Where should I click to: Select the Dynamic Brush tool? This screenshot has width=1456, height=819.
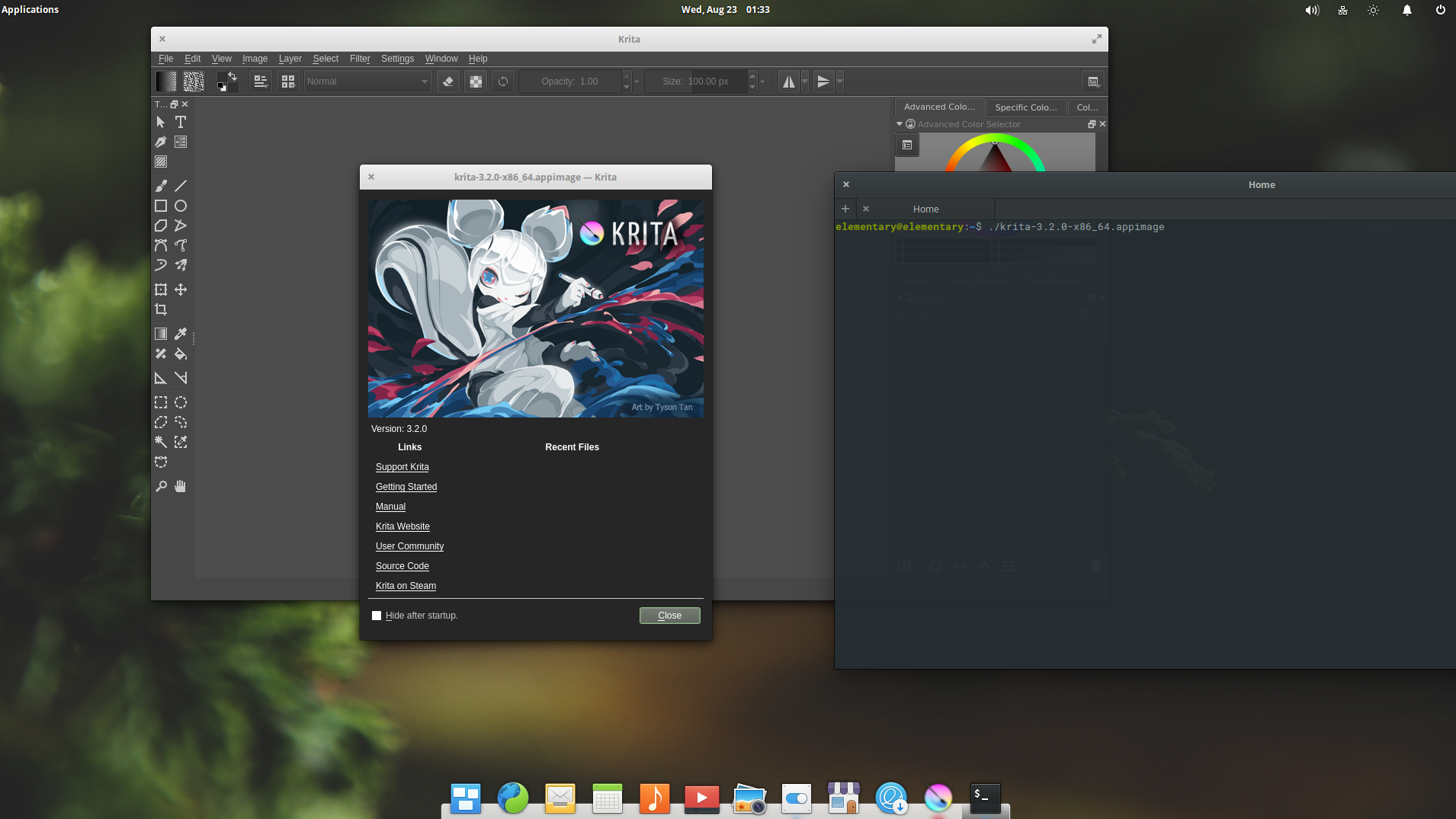(x=161, y=265)
